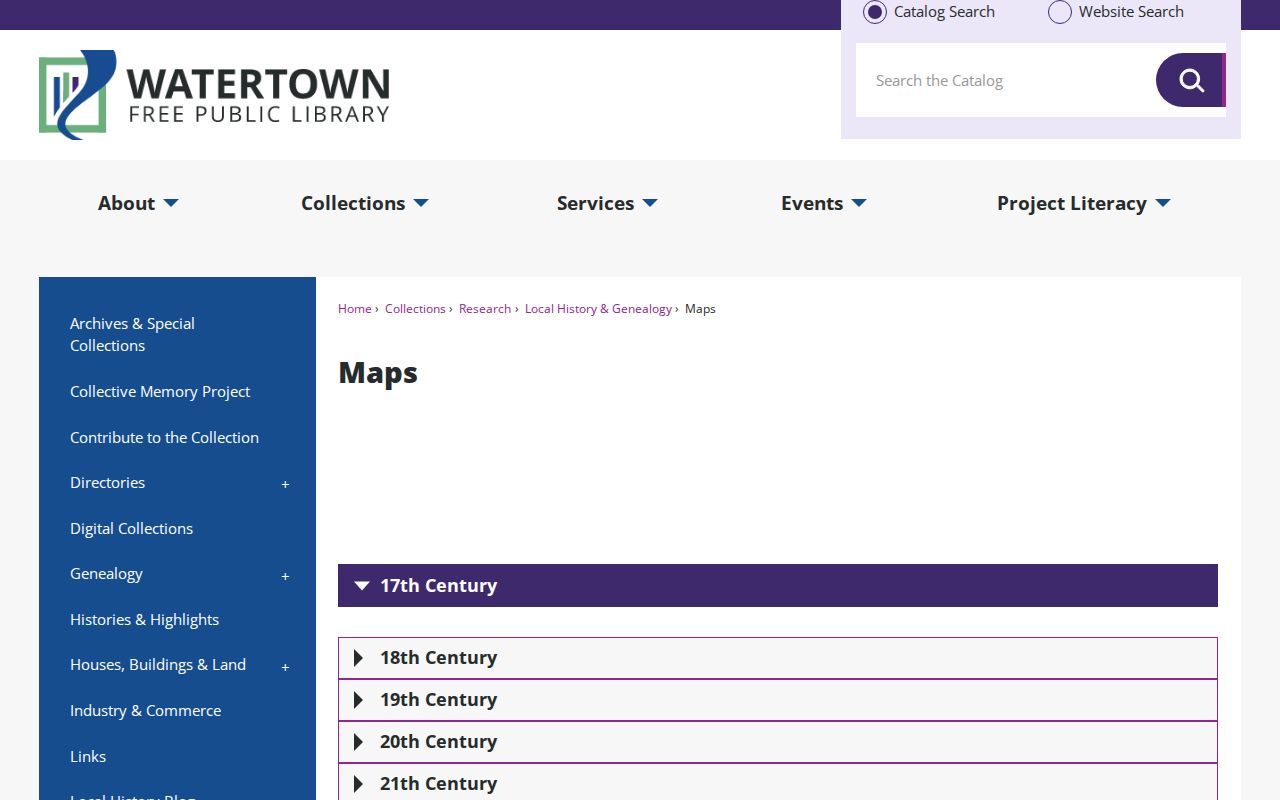Select the Website Search radio button
Viewport: 1280px width, 800px height.
coord(1060,12)
